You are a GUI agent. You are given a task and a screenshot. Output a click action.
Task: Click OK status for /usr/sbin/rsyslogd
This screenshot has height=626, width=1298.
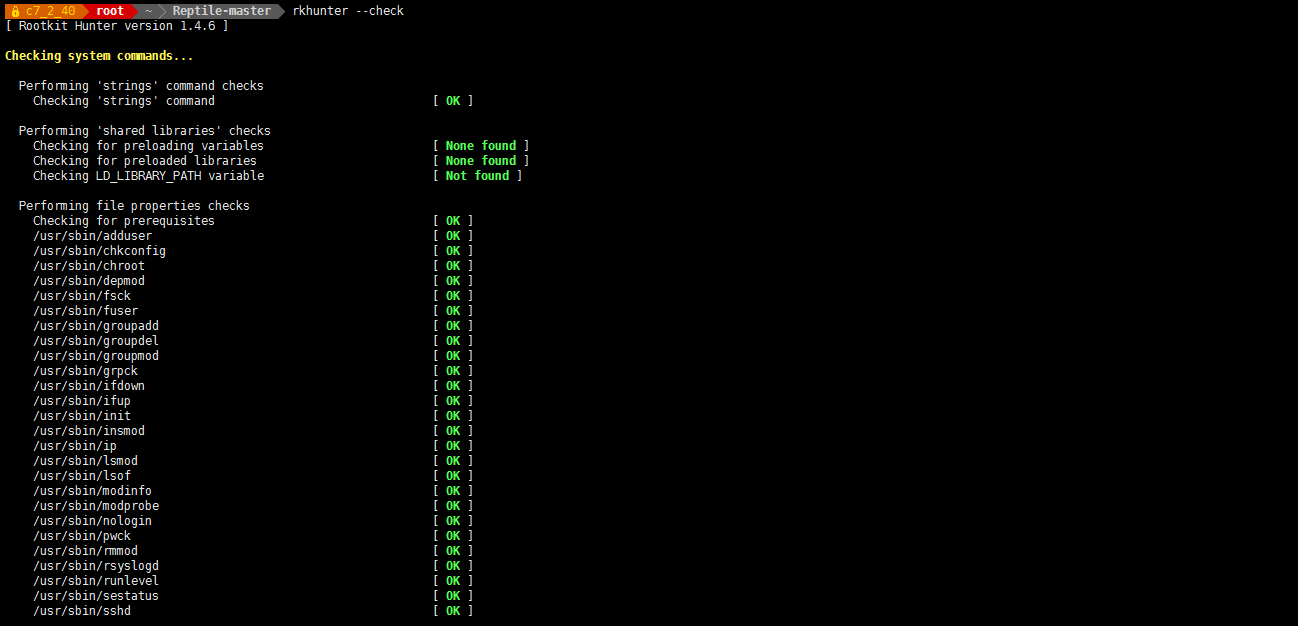point(453,566)
